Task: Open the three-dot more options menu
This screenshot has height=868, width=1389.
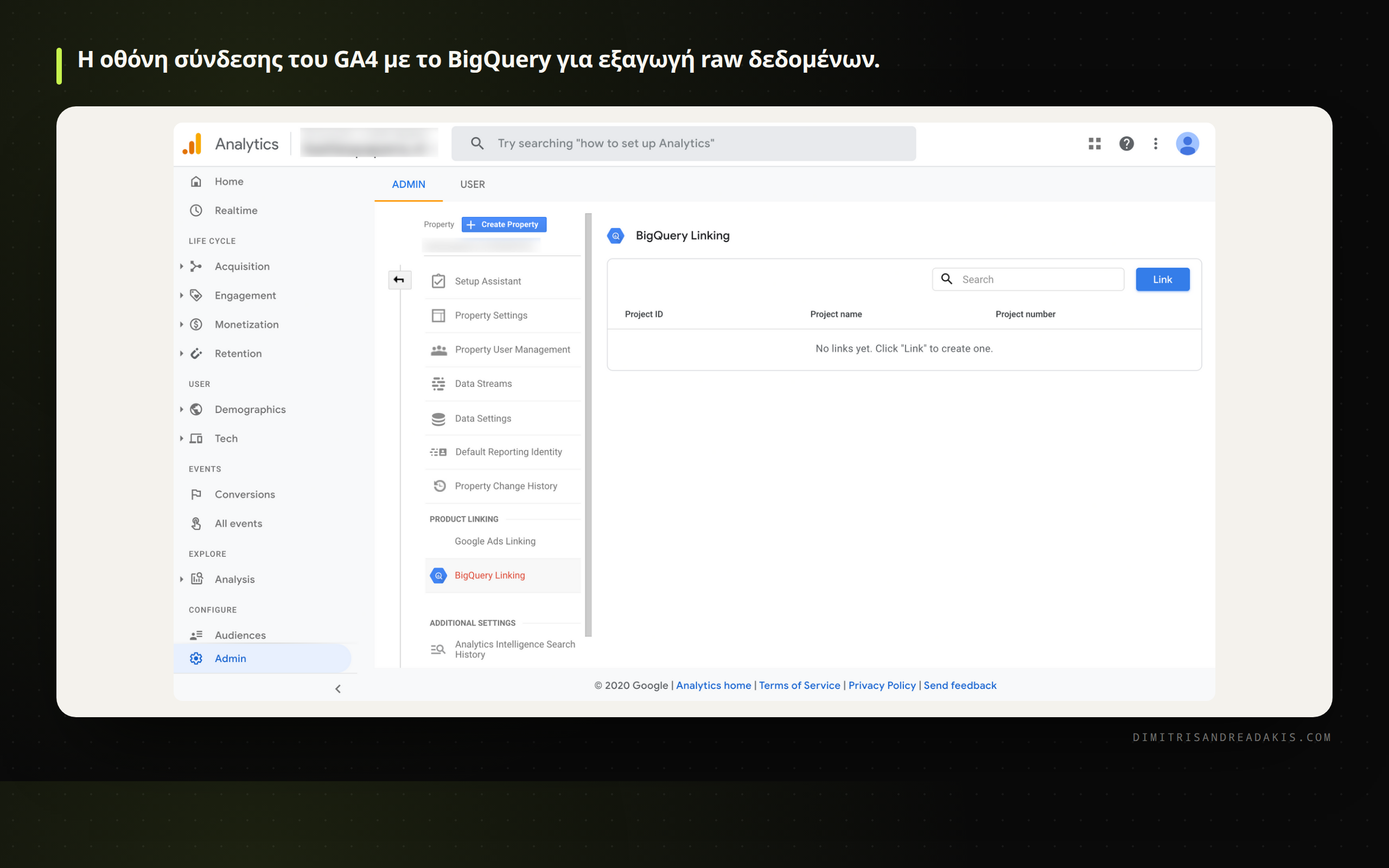Action: [x=1155, y=144]
